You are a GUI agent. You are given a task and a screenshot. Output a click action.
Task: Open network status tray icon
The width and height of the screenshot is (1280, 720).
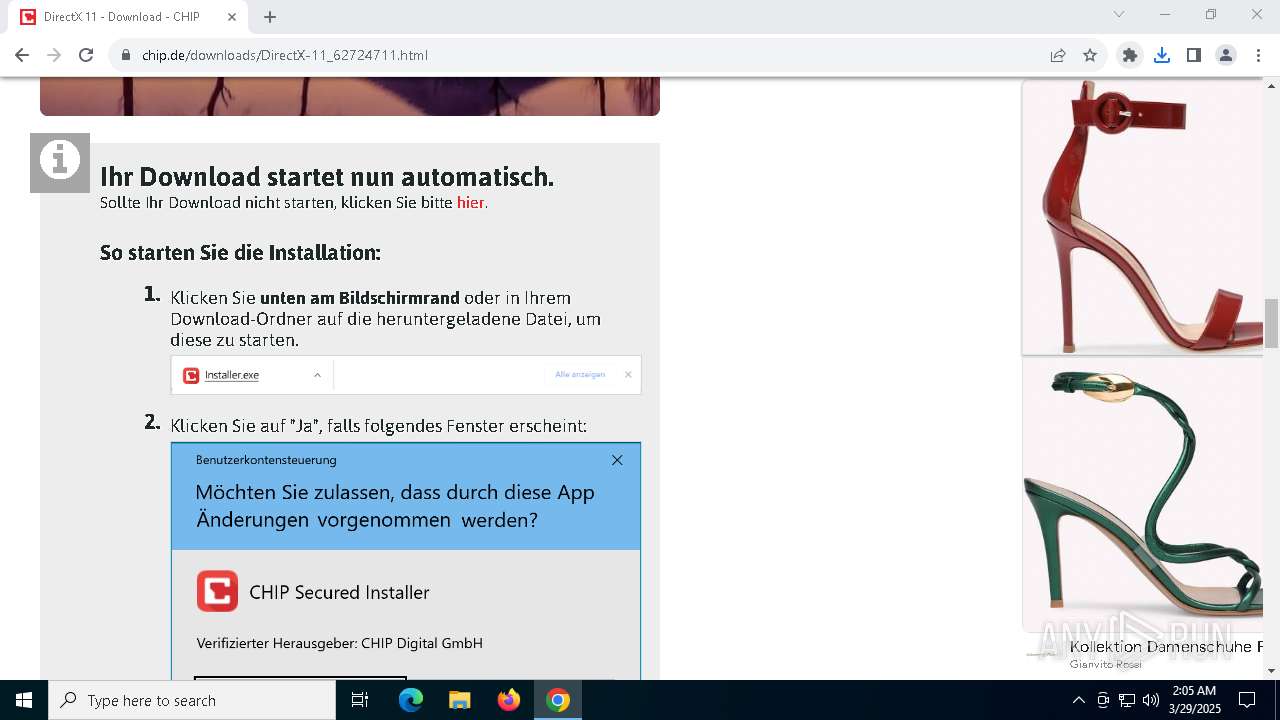[x=1127, y=700]
